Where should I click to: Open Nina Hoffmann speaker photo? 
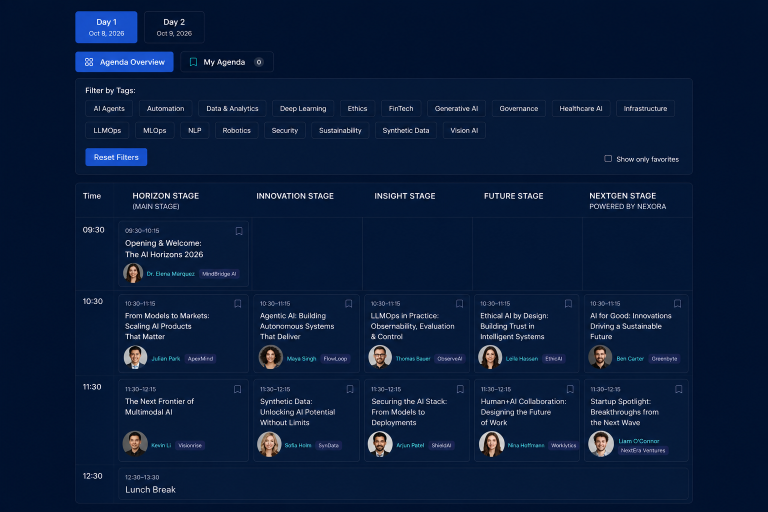click(x=492, y=444)
